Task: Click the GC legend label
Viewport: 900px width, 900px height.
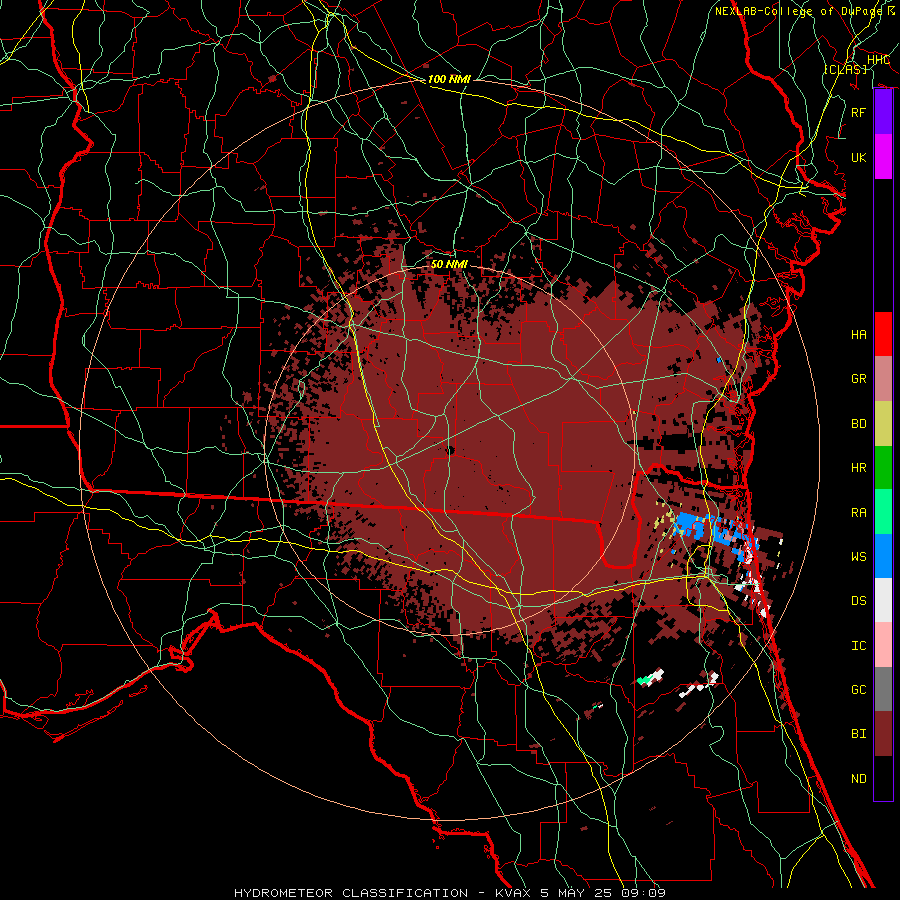Action: pos(858,690)
